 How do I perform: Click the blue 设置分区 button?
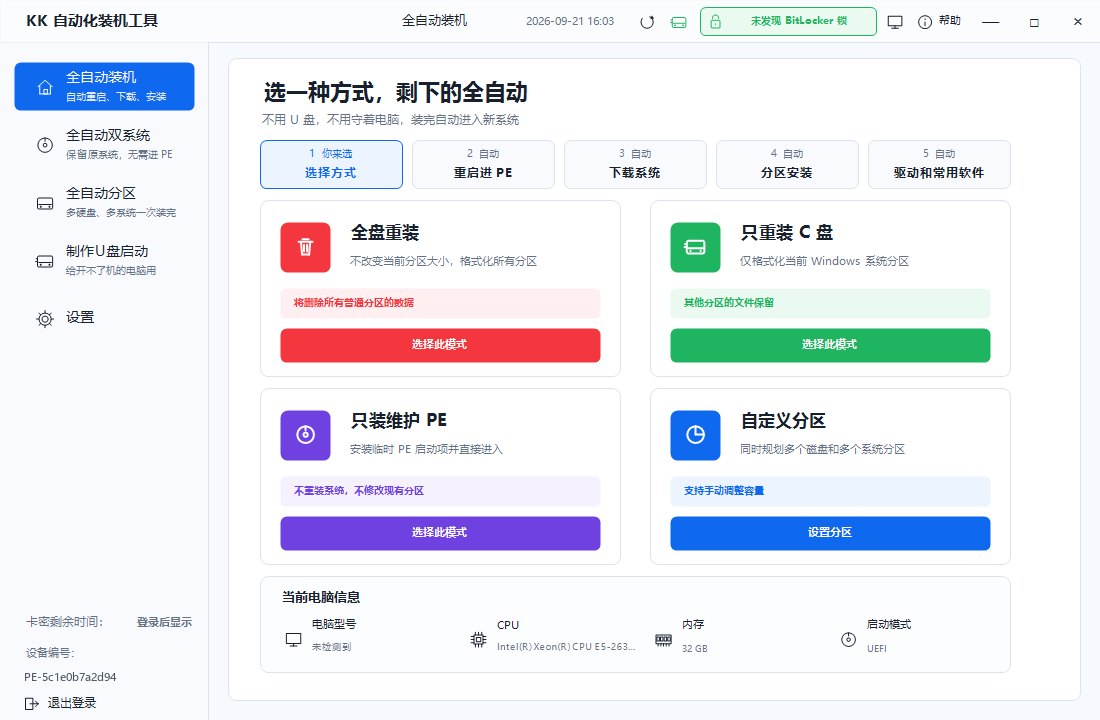click(830, 533)
